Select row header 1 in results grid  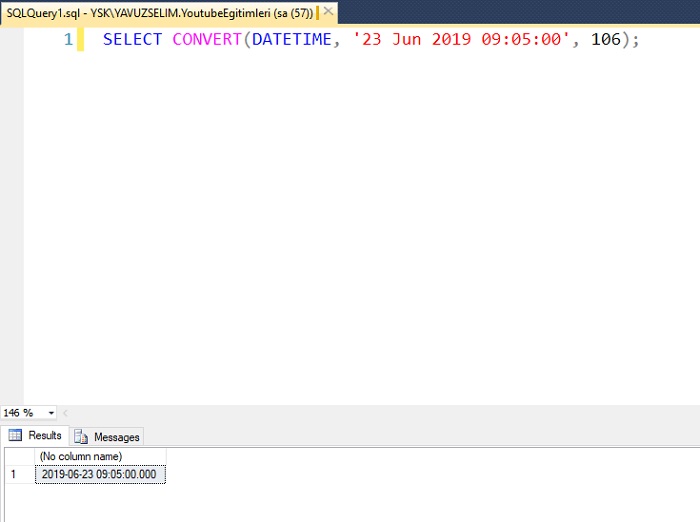pos(20,474)
